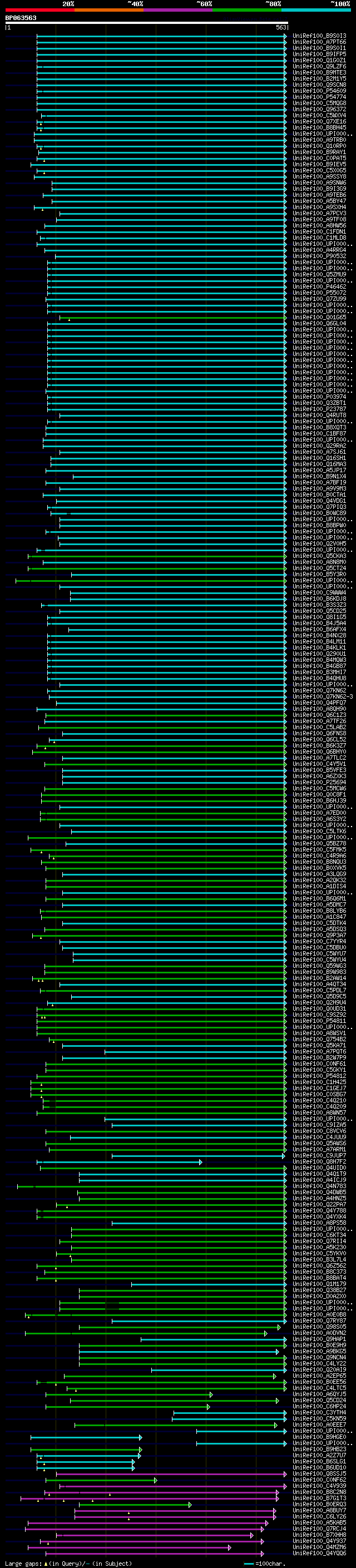Open the UniRef100_Q8SSJ5 entry
The height and width of the screenshot is (1568, 356).
319,1473
